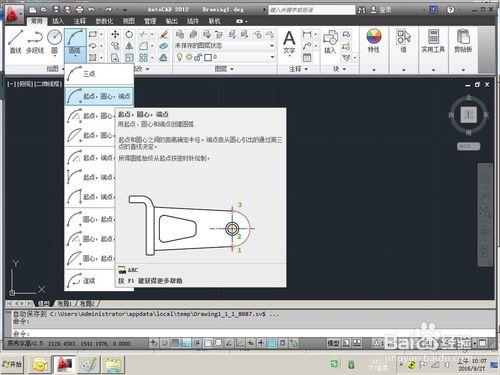Click the Save icon in quick access toolbar
Image resolution: width=500 pixels, height=375 pixels.
click(x=56, y=10)
